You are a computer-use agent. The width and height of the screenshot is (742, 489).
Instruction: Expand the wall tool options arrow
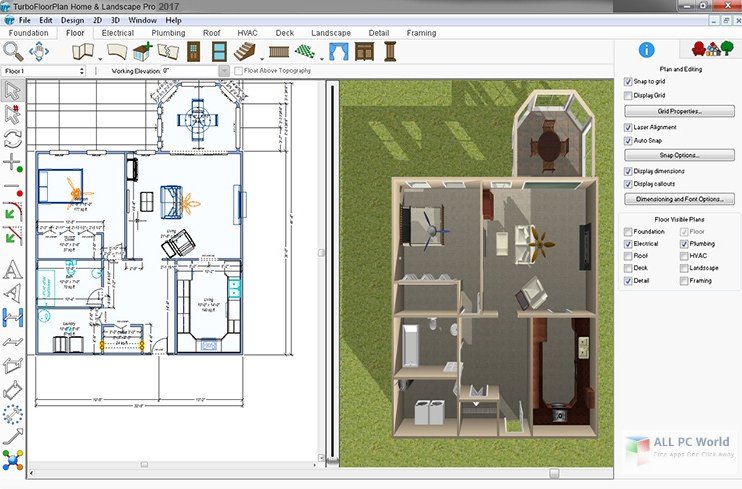(x=100, y=59)
